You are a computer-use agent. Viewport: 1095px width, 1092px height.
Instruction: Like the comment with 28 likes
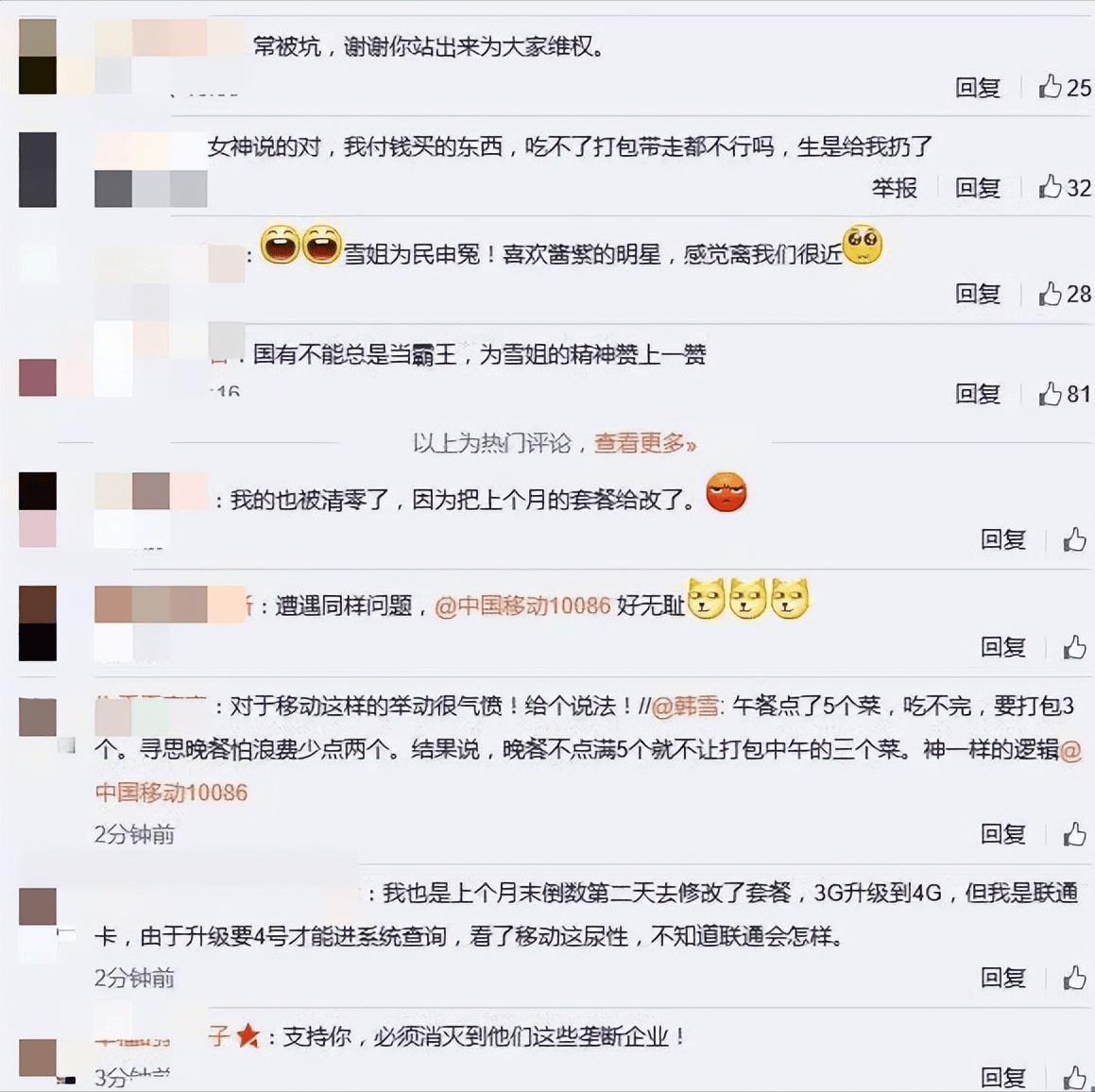(1064, 294)
